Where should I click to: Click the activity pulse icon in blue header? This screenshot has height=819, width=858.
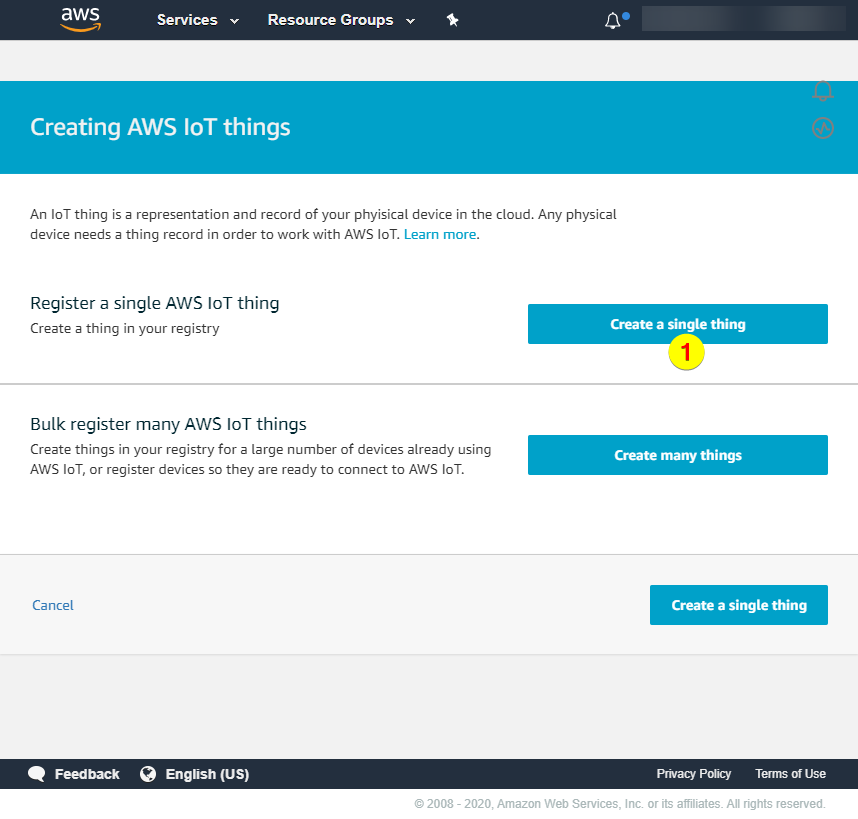tap(823, 128)
